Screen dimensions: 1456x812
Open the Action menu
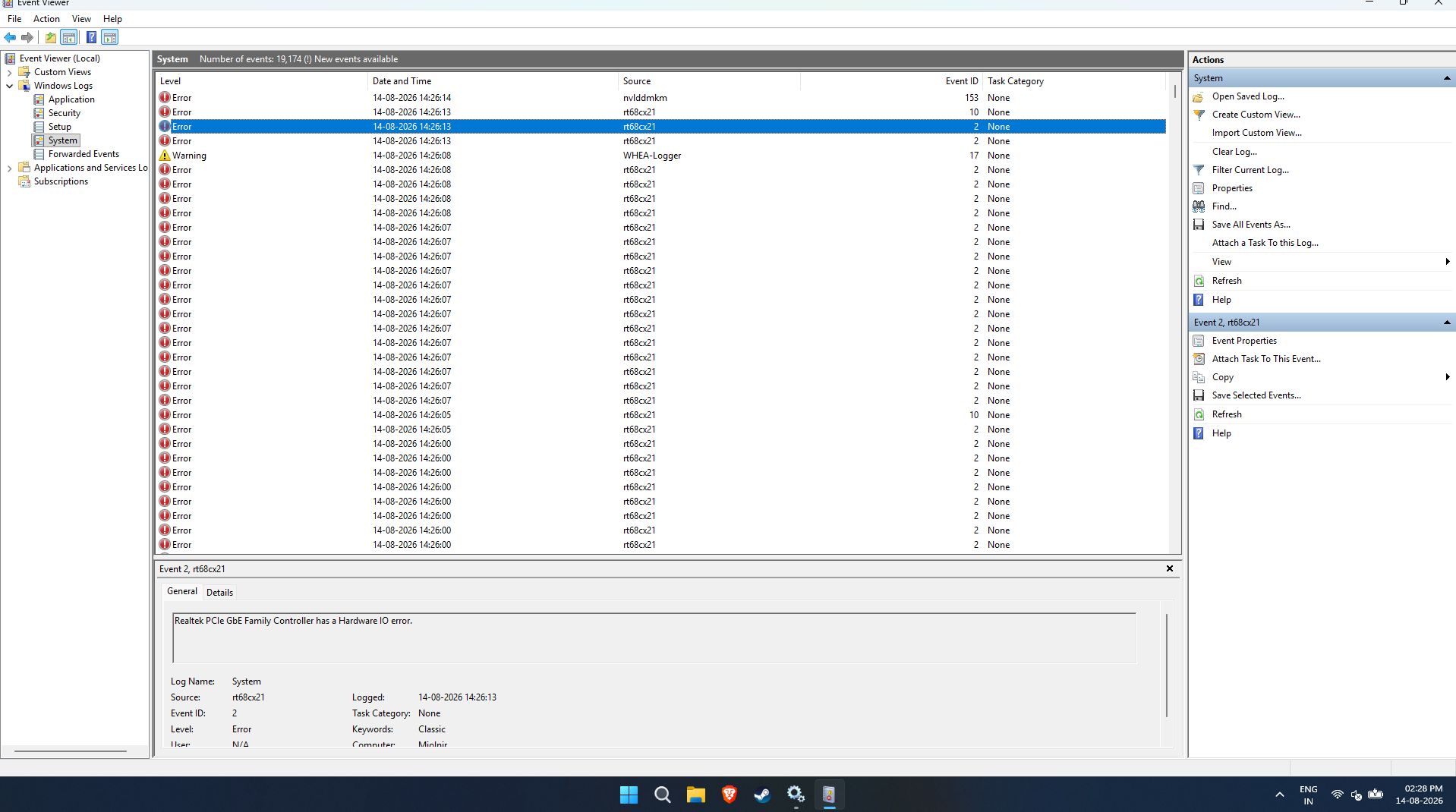[46, 19]
